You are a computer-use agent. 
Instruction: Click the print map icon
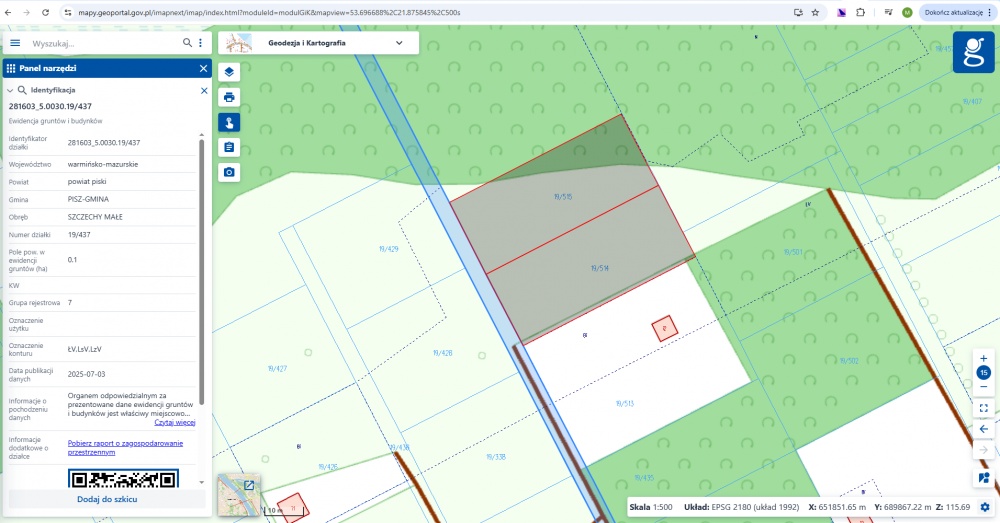pos(229,97)
